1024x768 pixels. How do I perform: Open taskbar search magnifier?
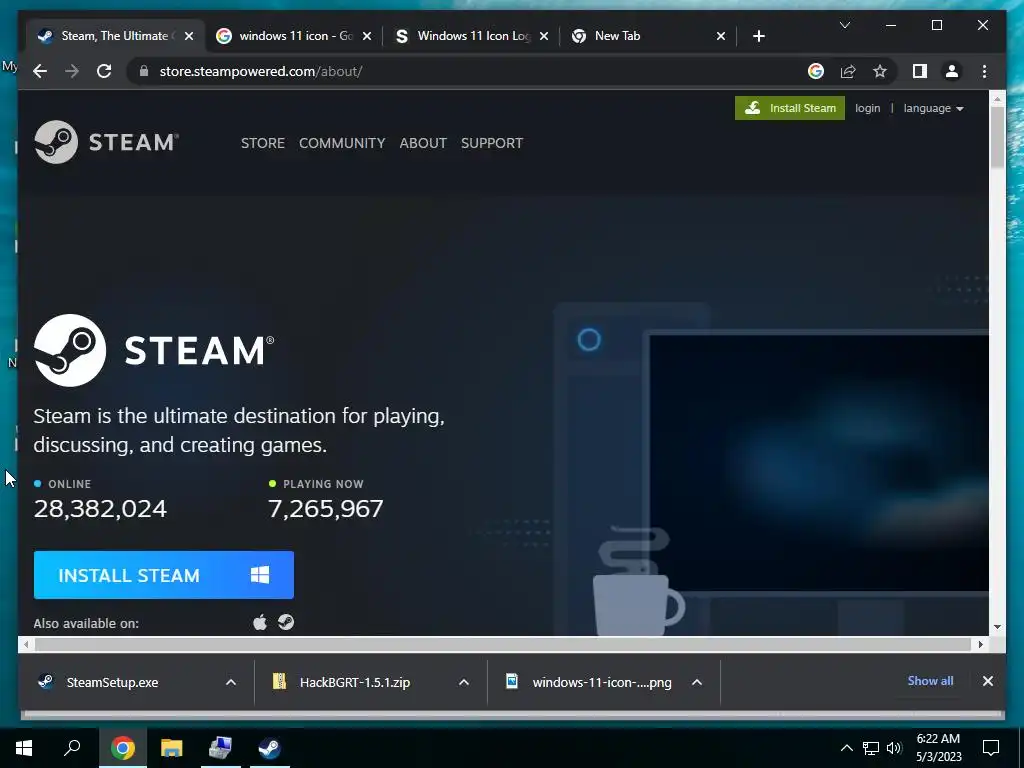(x=72, y=748)
